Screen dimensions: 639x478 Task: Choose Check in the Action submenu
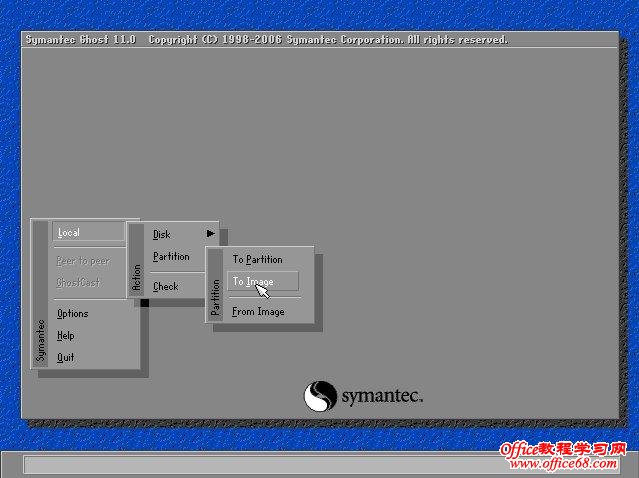[165, 286]
